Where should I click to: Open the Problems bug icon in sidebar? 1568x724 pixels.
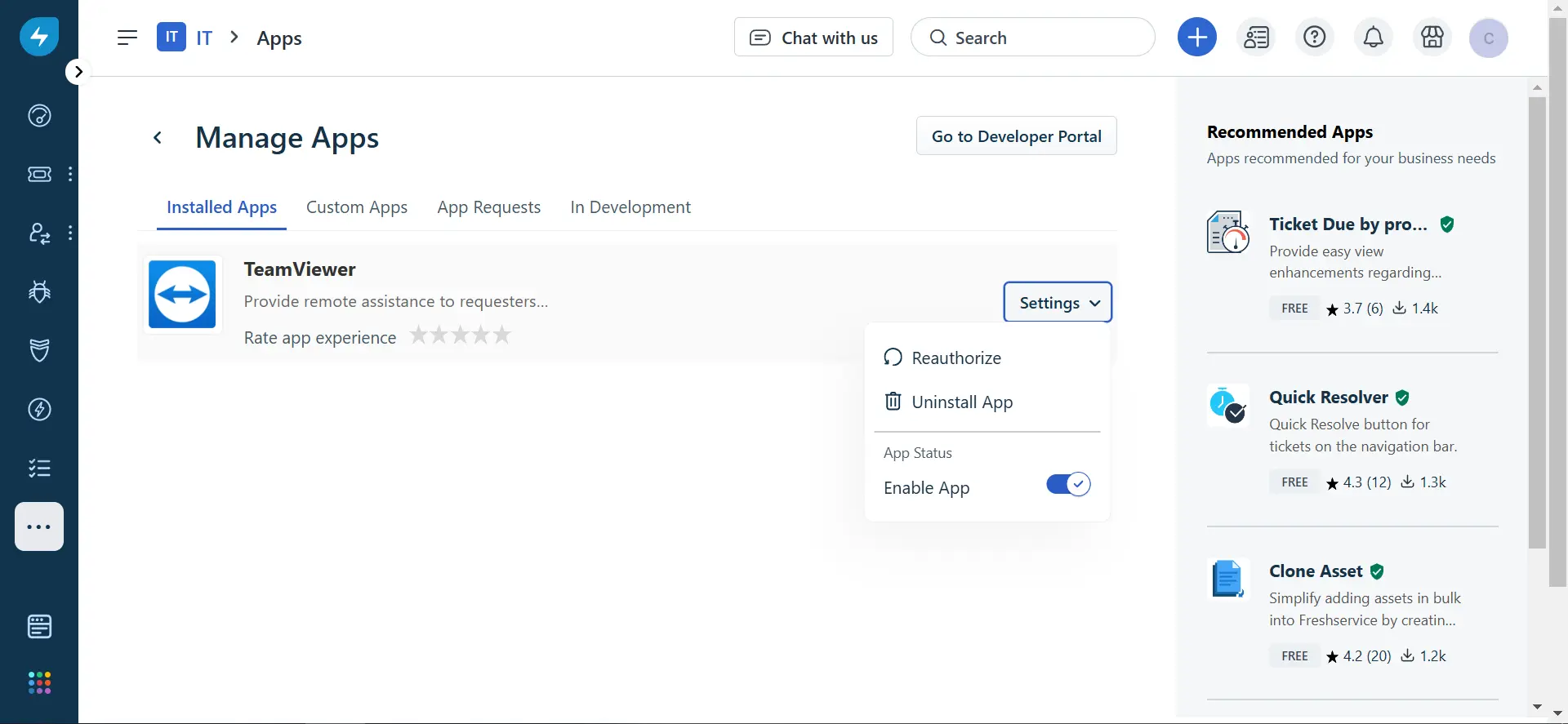[39, 291]
